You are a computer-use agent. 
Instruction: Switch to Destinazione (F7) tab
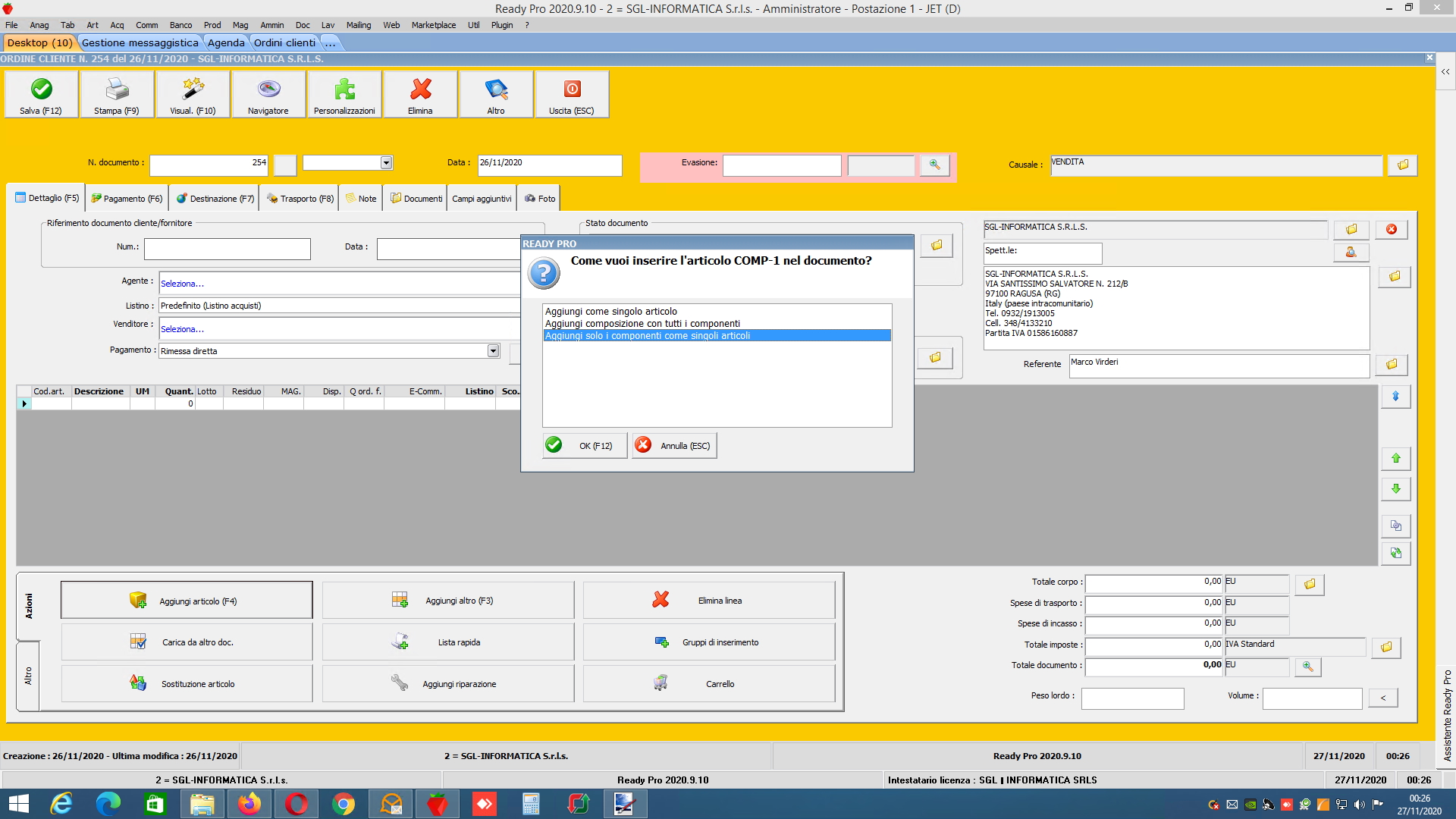[215, 198]
